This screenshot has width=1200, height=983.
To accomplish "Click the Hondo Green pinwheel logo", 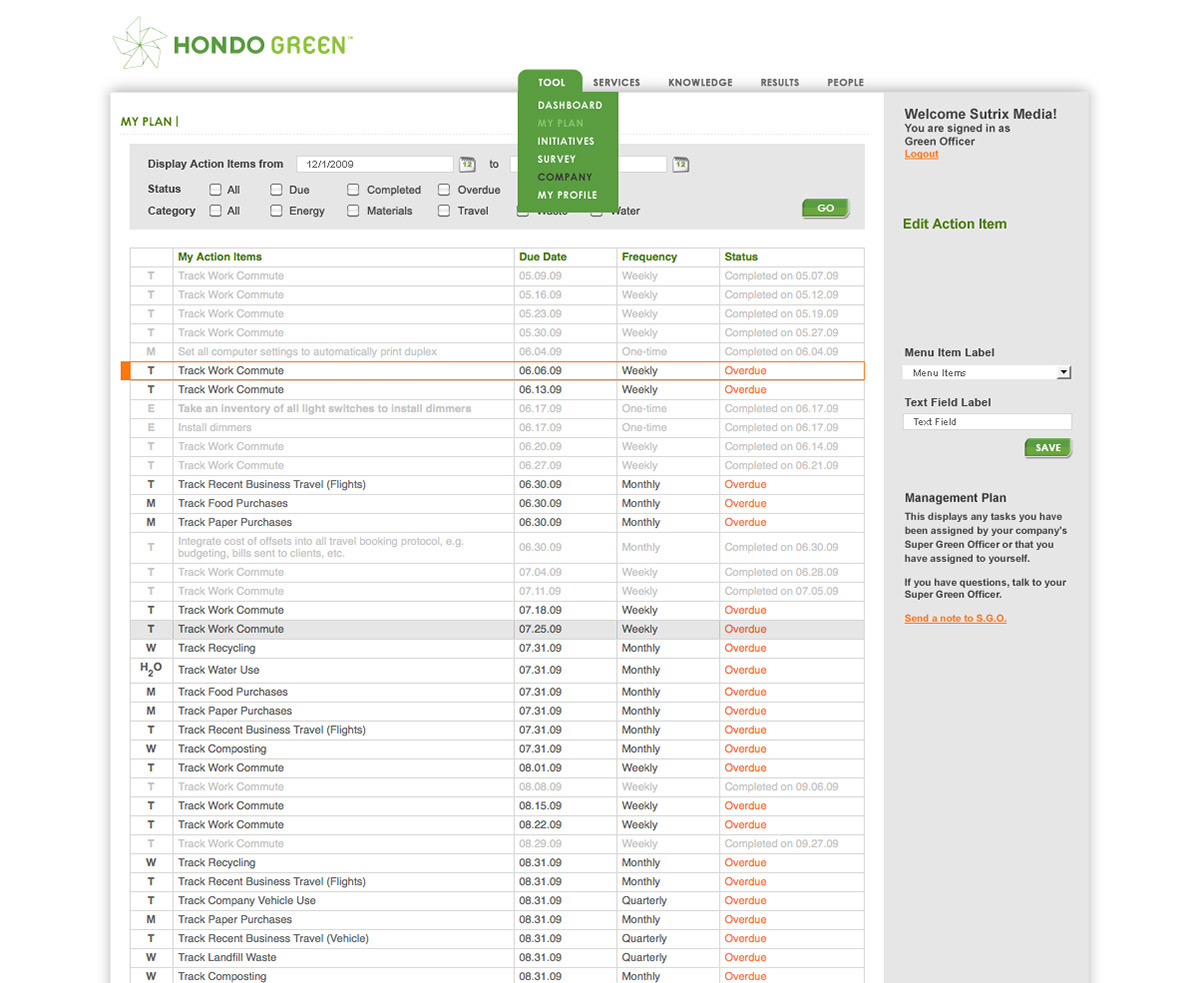I will point(140,43).
